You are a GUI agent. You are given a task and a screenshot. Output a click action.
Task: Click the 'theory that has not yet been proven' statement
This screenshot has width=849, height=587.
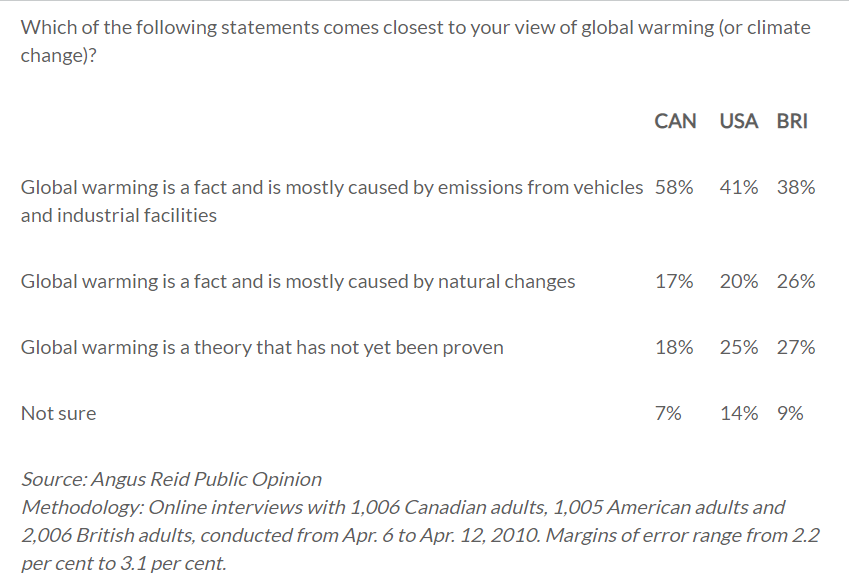click(262, 347)
